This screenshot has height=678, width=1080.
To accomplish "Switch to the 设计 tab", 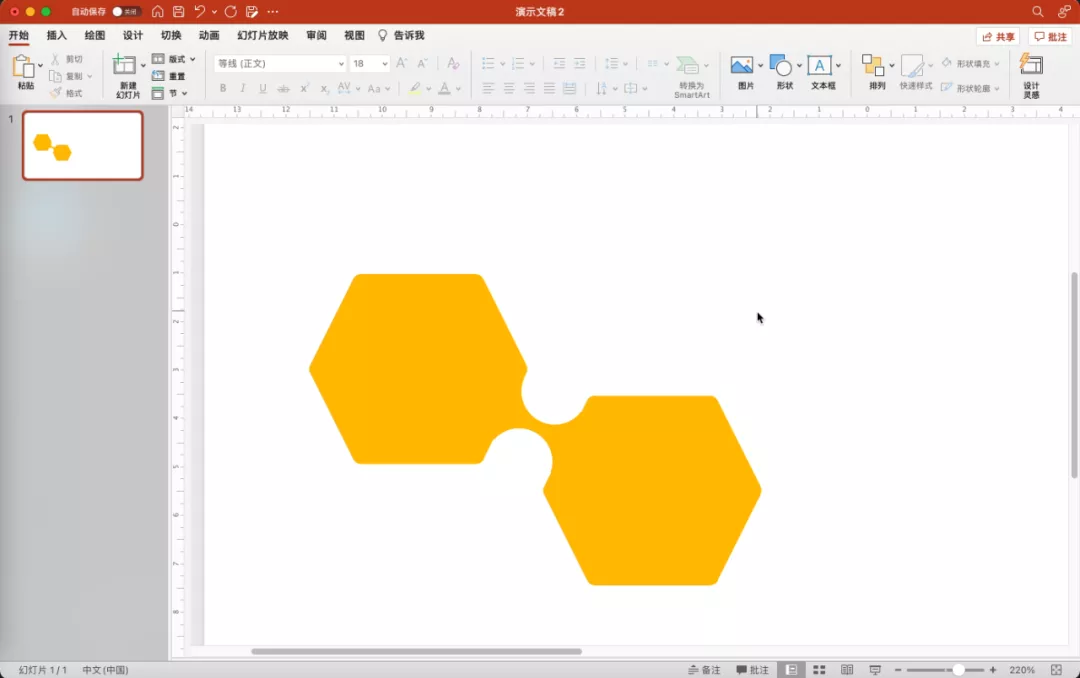I will [132, 35].
